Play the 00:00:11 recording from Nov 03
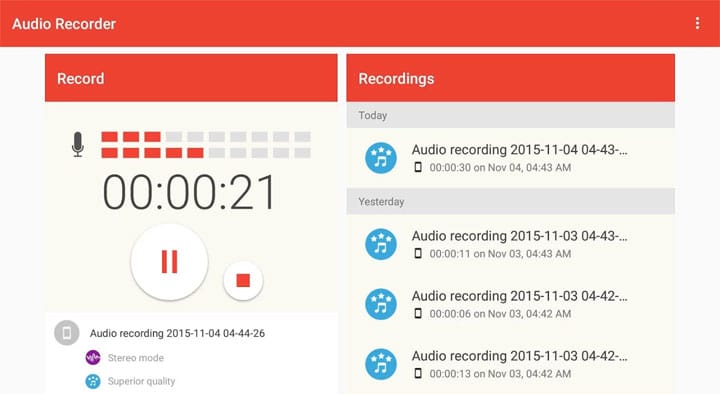Screen dimensions: 720x394 pyautogui.click(x=511, y=244)
